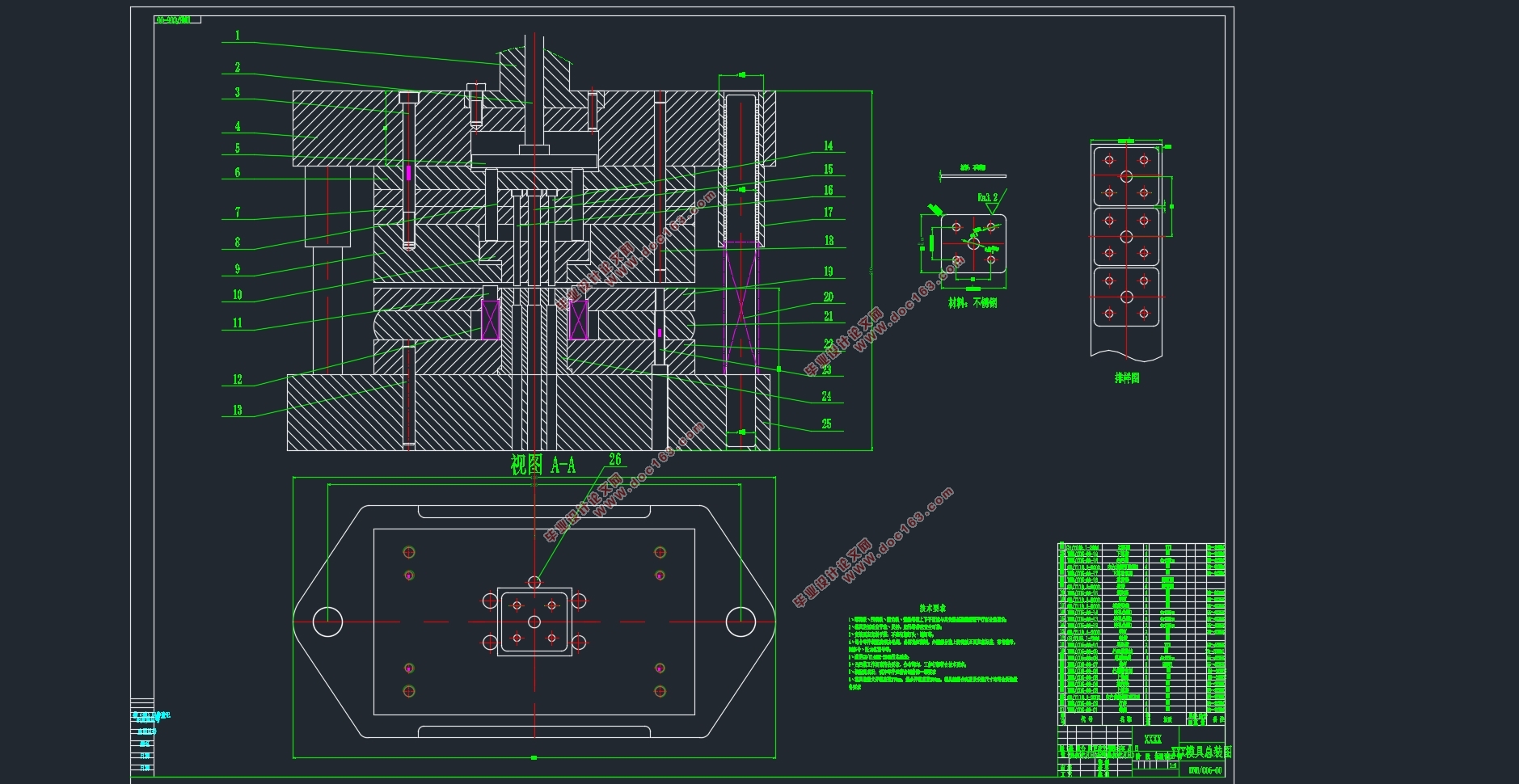
Task: Click part callout number 21
Action: point(829,317)
